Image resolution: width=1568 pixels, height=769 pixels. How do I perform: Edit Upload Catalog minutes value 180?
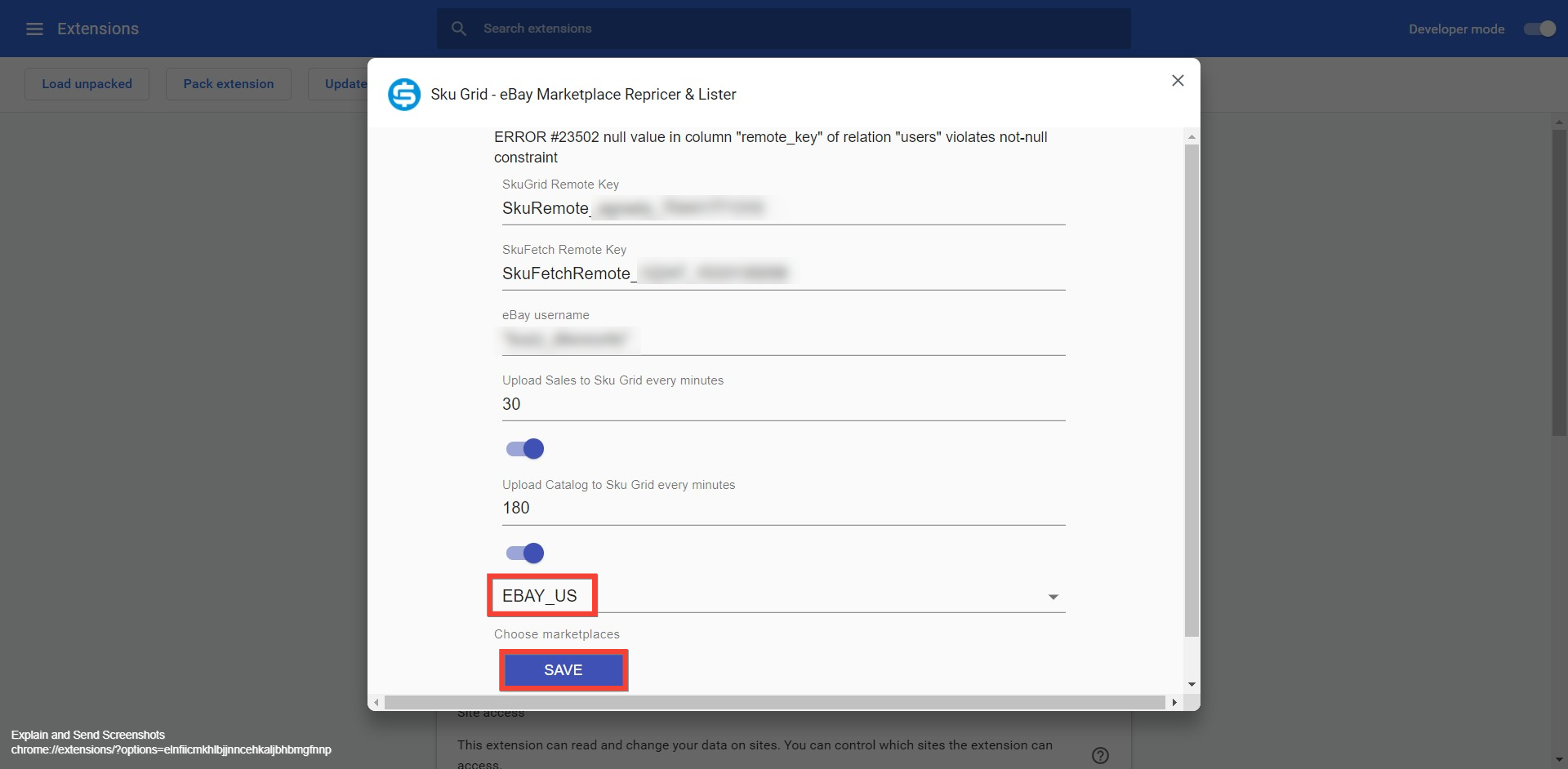tap(784, 509)
